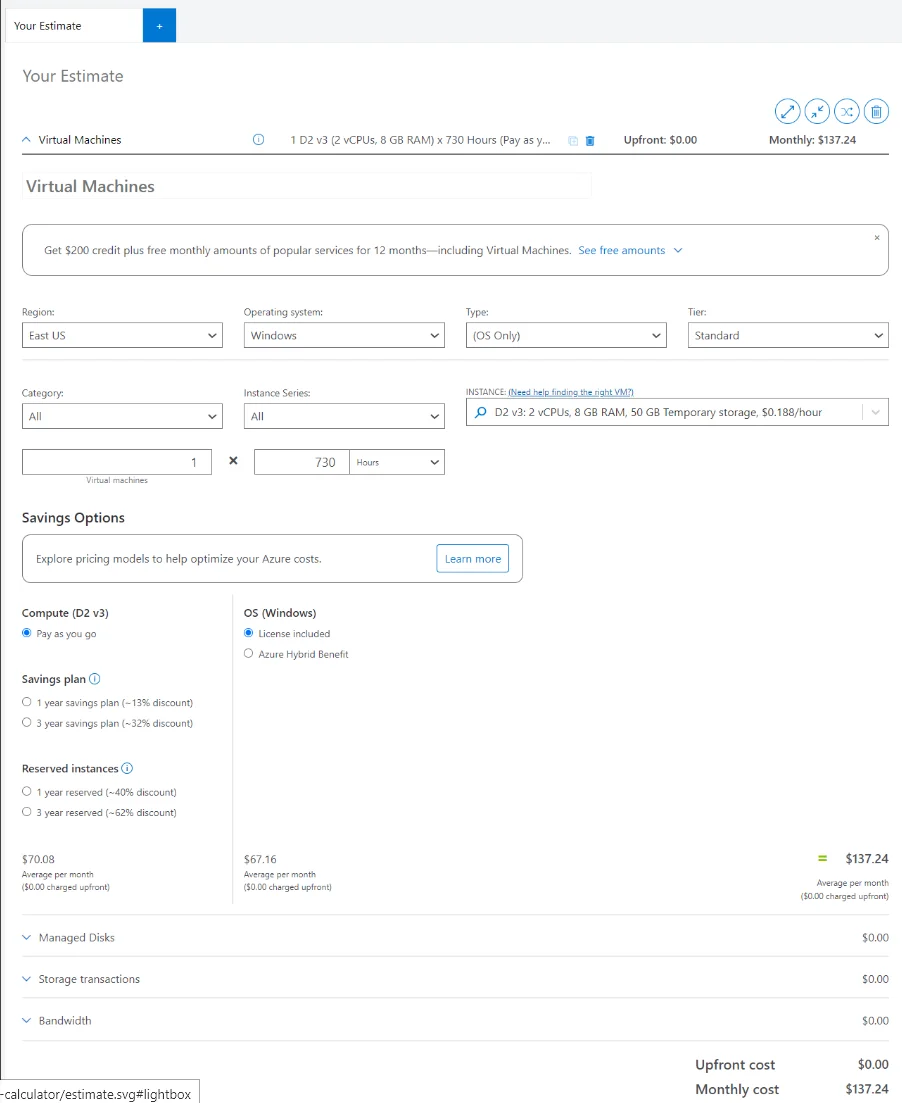Image resolution: width=902 pixels, height=1103 pixels.
Task: Select 3 year savings plan option
Action: 27,722
